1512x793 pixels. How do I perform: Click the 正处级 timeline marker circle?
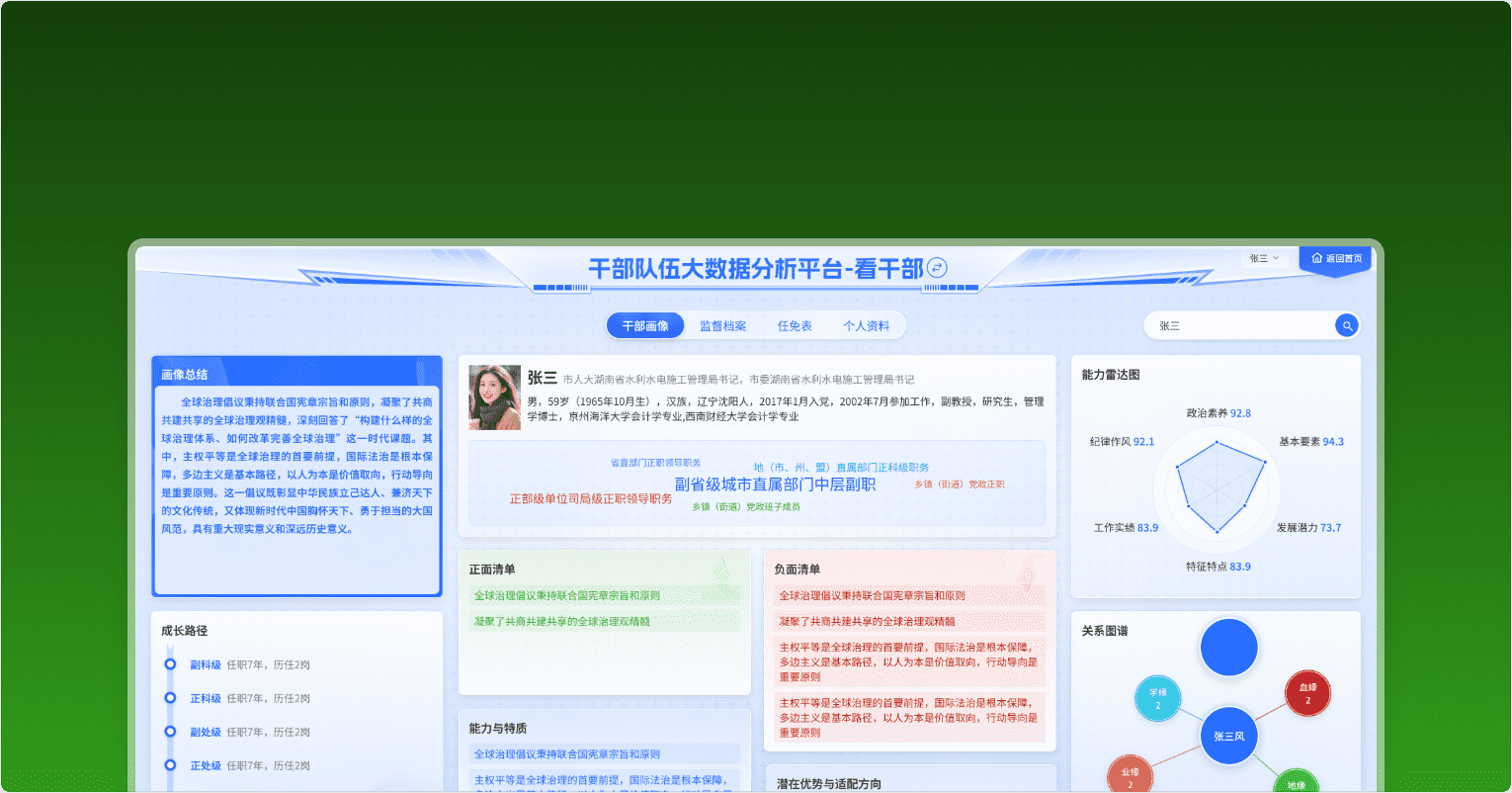pos(170,765)
